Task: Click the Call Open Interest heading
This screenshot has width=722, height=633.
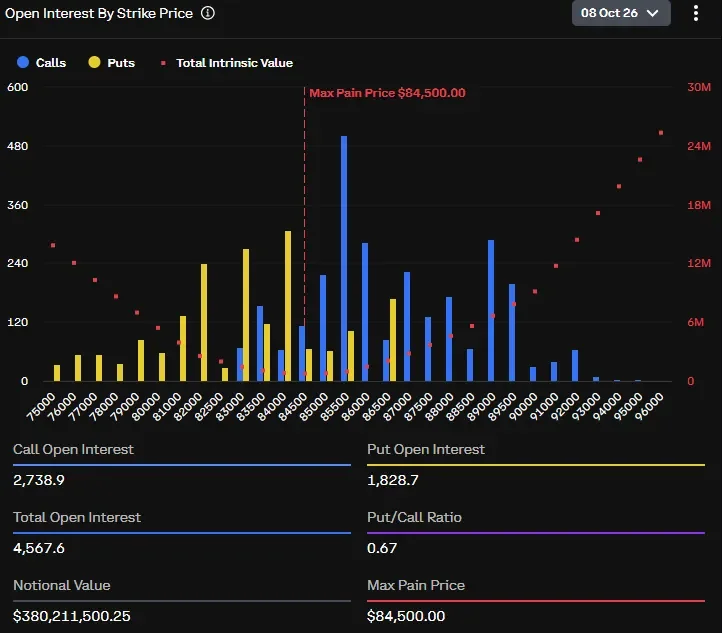Action: click(x=73, y=449)
